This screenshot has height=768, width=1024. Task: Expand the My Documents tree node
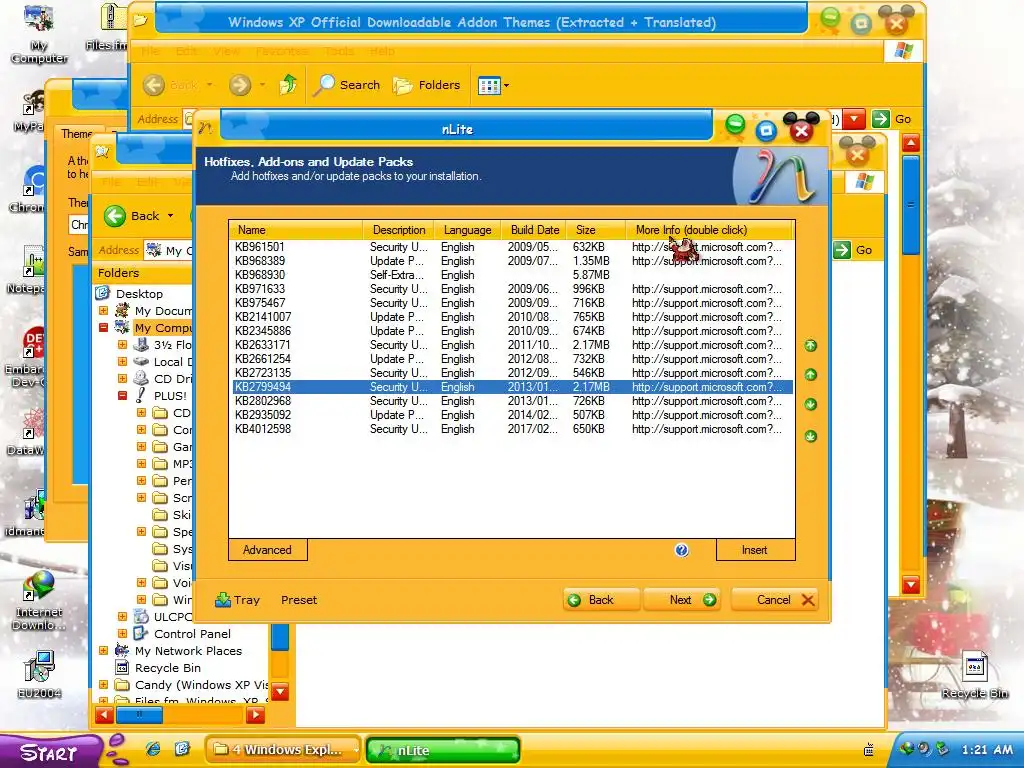coord(103,311)
